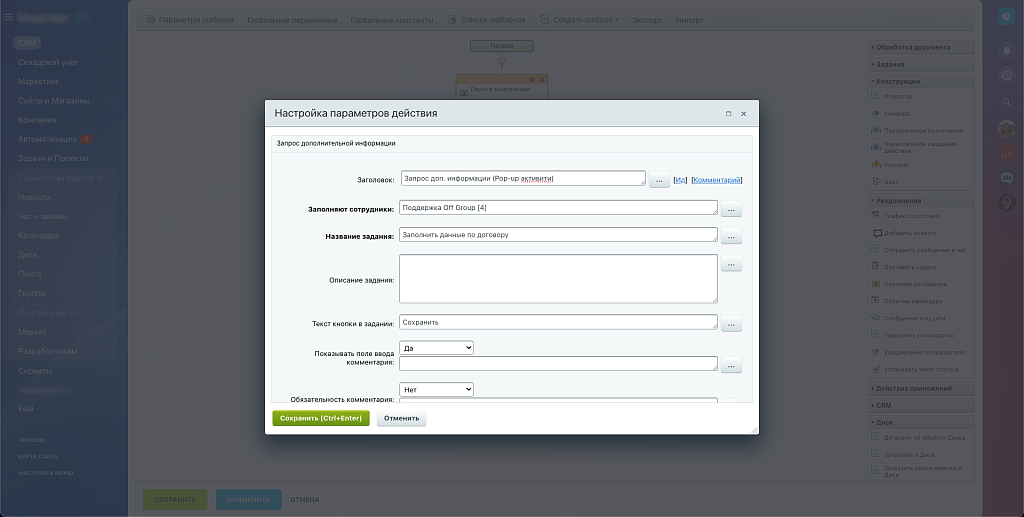This screenshot has width=1024, height=517.
Task: Open the hamburger menu in left sidebar
Action: (x=7, y=17)
